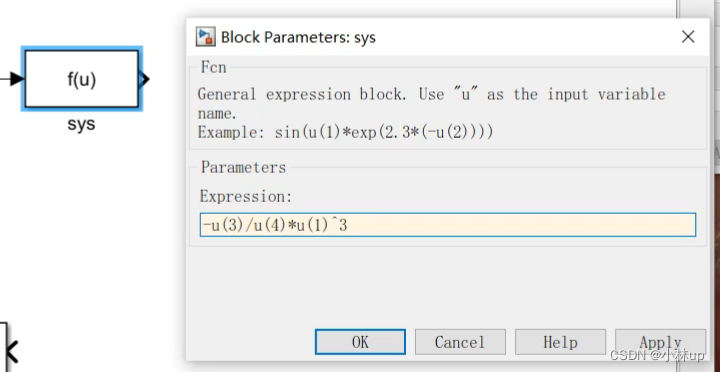720x372 pixels.
Task: Select the f(u) Fcn block
Action: [82, 79]
